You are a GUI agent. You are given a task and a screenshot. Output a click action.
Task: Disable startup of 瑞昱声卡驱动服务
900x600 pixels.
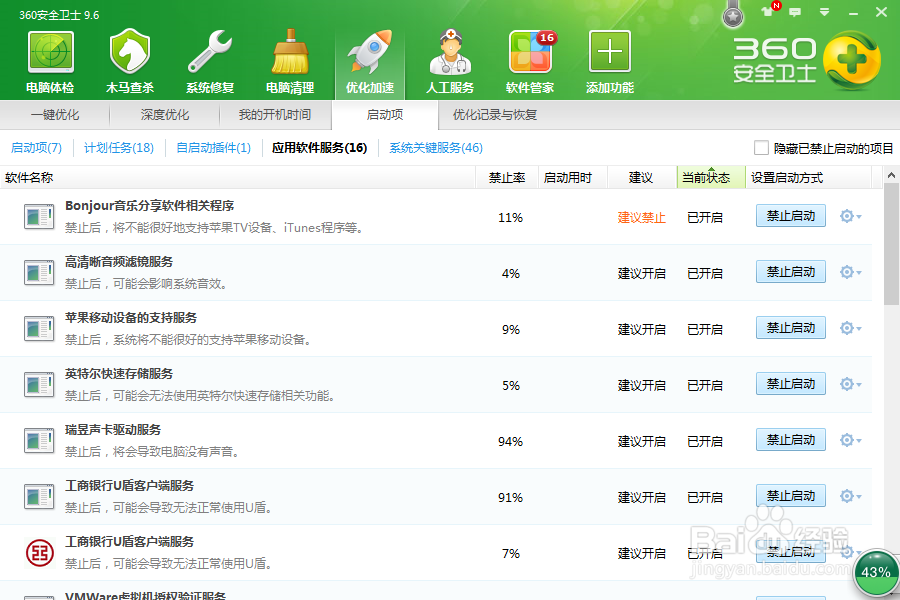point(790,439)
